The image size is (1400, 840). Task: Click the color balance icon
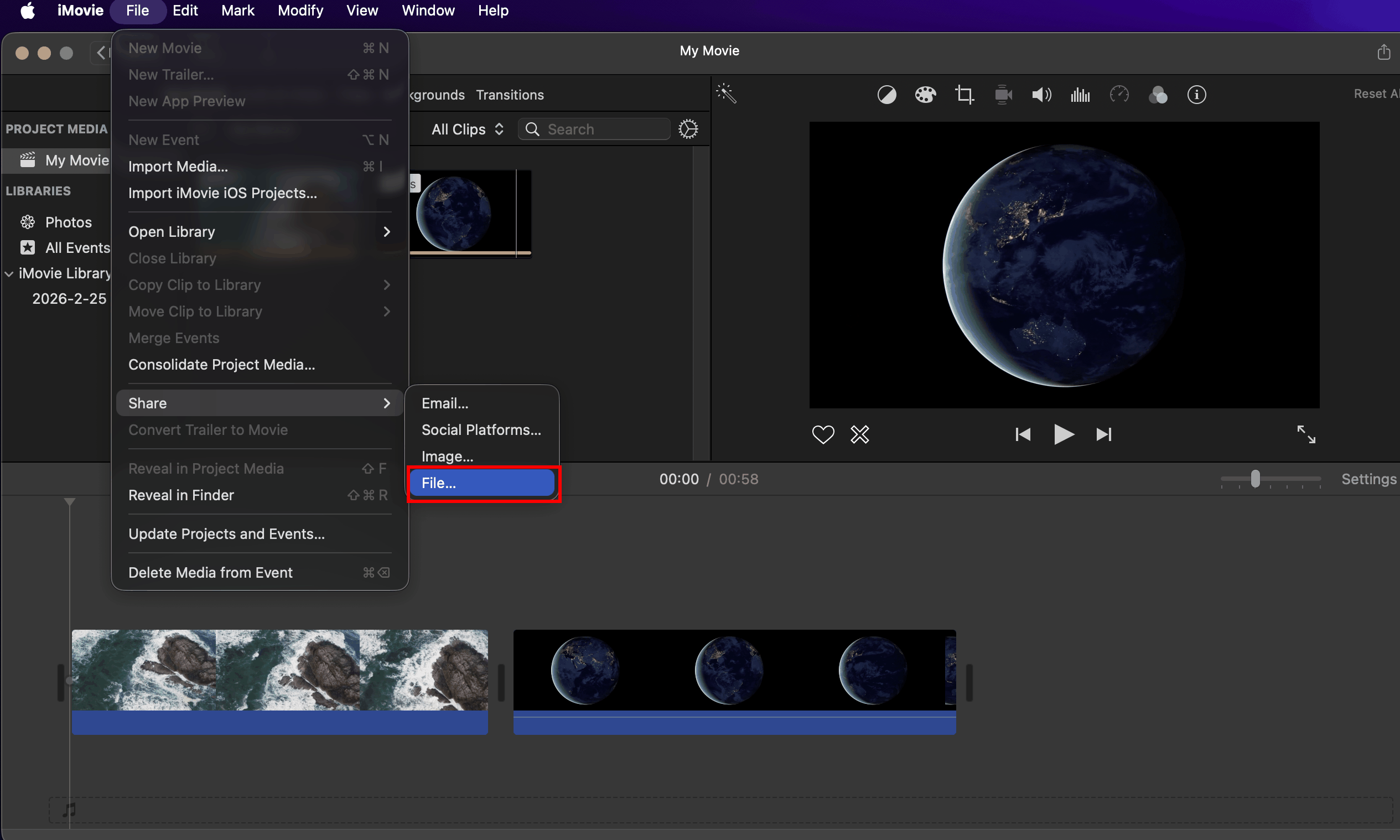click(x=886, y=95)
